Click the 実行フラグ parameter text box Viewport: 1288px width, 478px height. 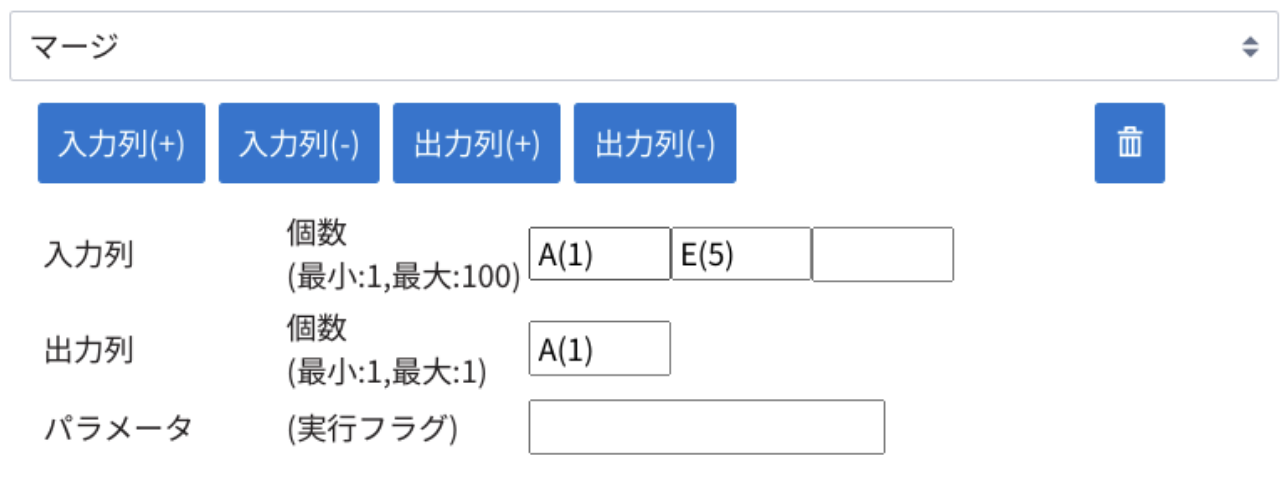pos(706,427)
